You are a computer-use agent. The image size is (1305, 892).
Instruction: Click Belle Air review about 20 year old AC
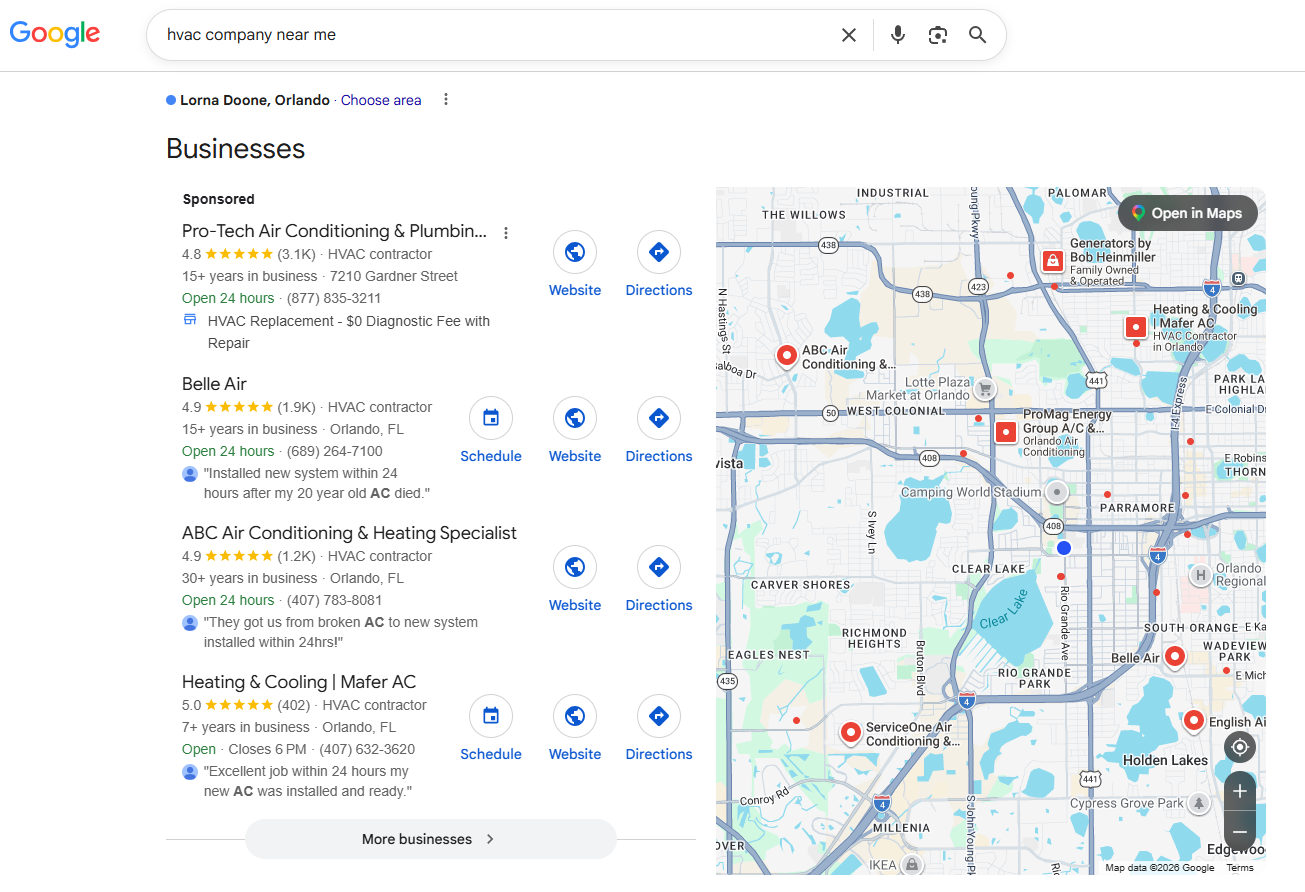(x=316, y=483)
